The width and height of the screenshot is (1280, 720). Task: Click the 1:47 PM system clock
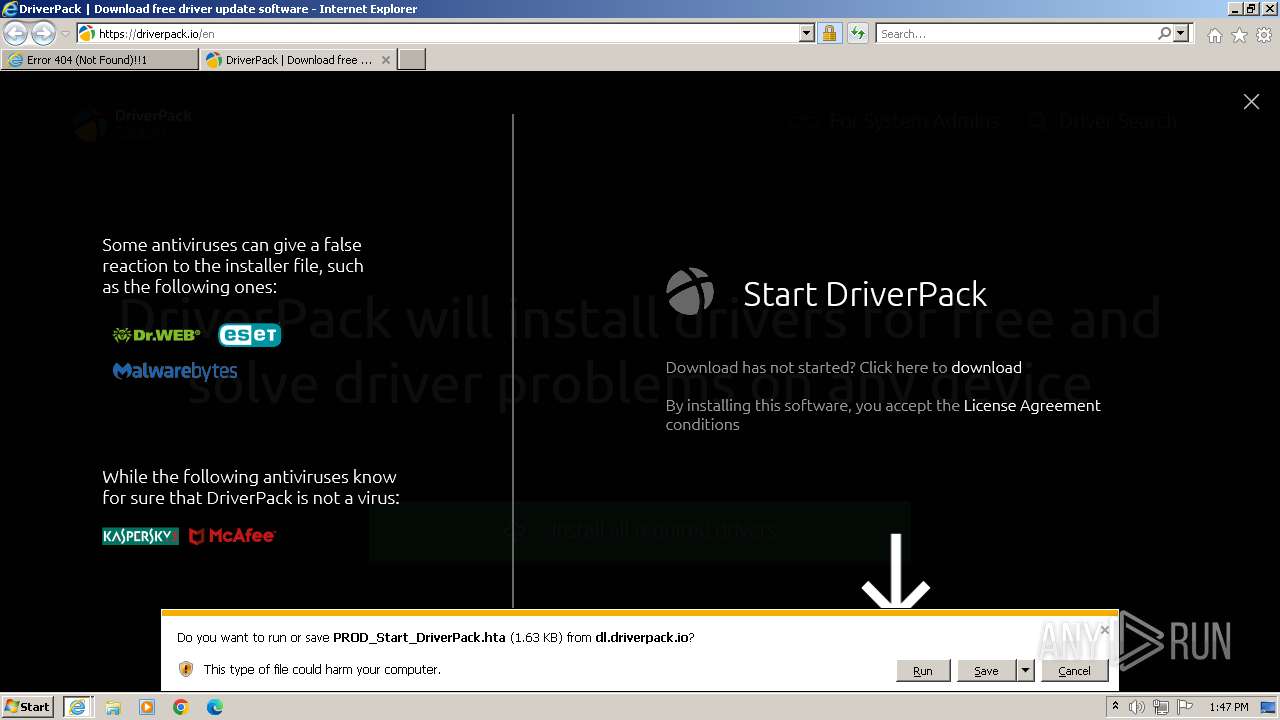pyautogui.click(x=1228, y=707)
